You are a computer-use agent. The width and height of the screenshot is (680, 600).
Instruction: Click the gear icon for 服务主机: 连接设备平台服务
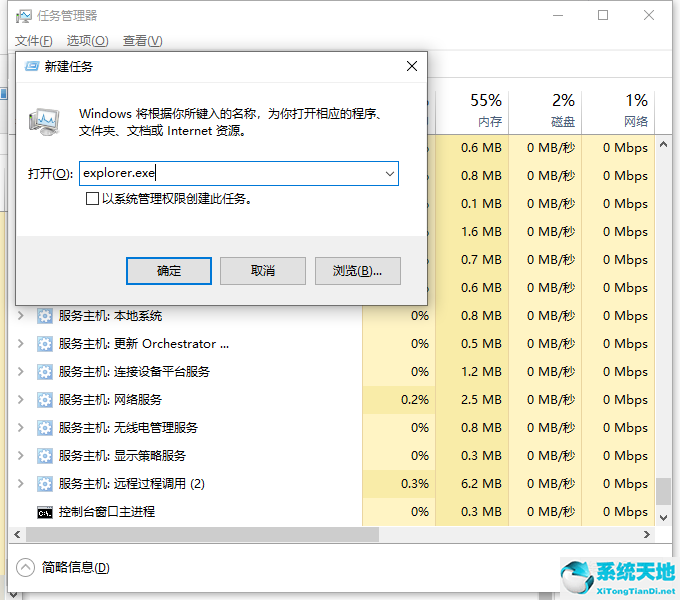click(45, 372)
